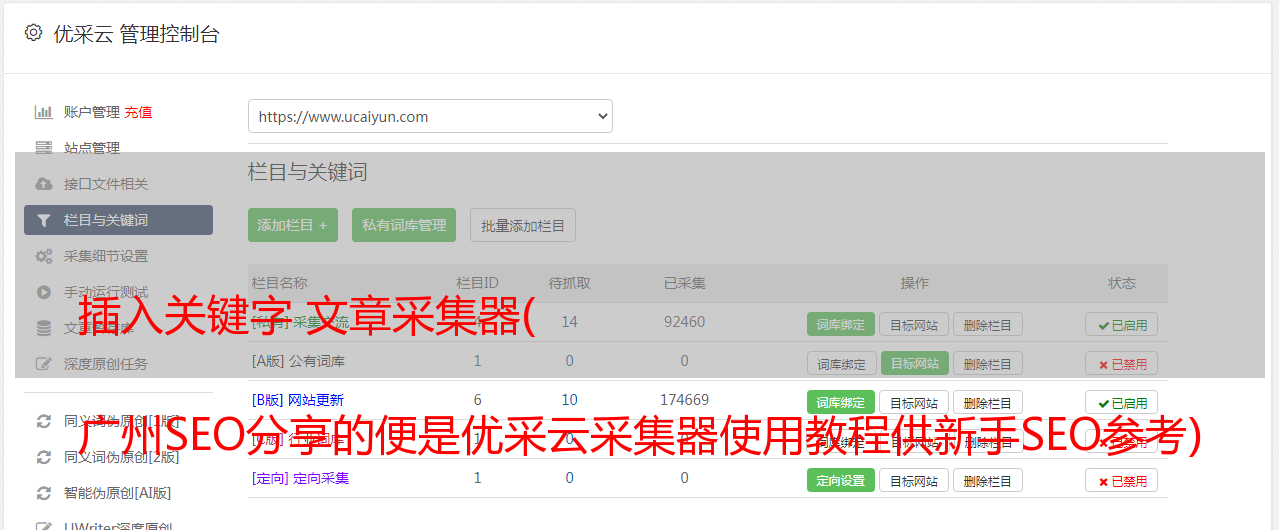Image resolution: width=1279 pixels, height=530 pixels.
Task: Open the 充值 recharge link
Action: (x=138, y=112)
